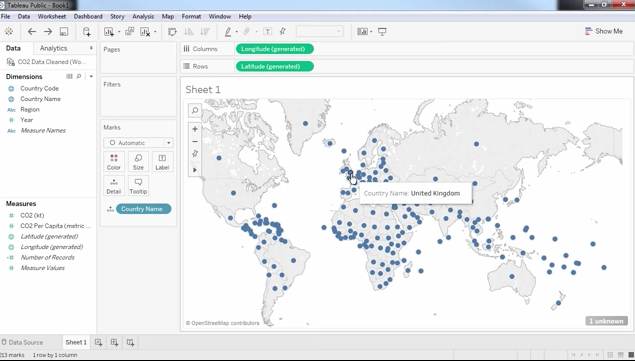Click the Fix axes pin icon in toolbar
This screenshot has width=635, height=361.
pyautogui.click(x=283, y=31)
